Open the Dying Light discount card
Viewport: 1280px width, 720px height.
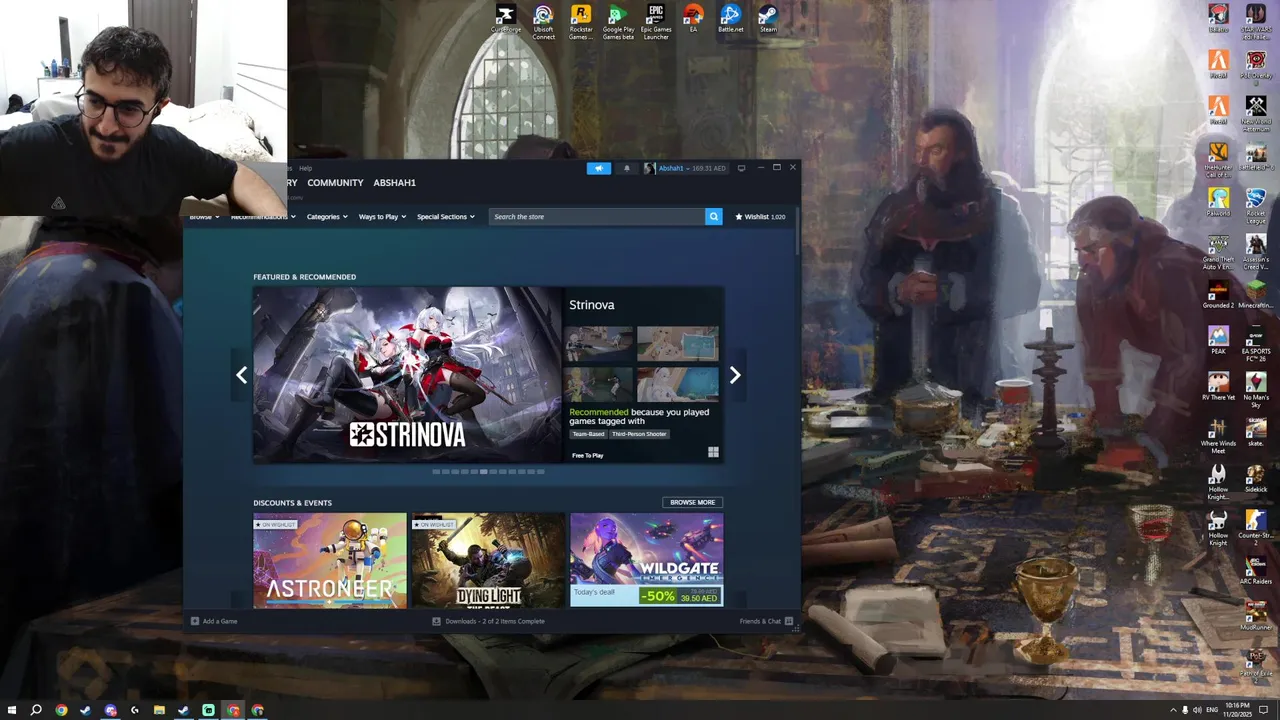(488, 560)
